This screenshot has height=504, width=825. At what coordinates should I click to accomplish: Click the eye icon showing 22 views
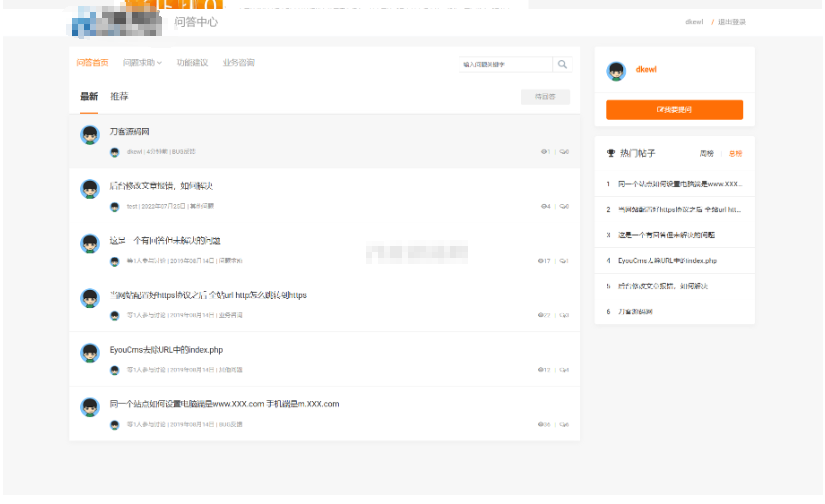point(540,315)
